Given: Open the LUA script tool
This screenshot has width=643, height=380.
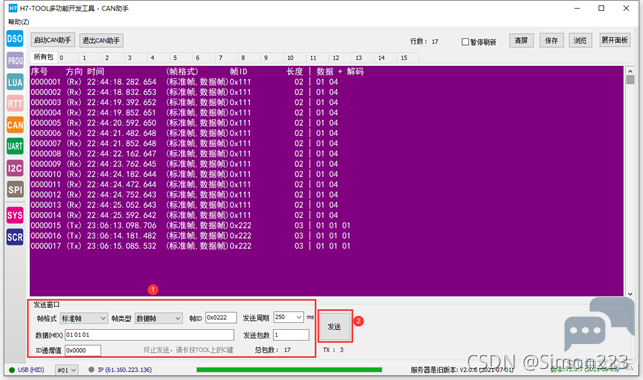Looking at the screenshot, I should pyautogui.click(x=15, y=82).
